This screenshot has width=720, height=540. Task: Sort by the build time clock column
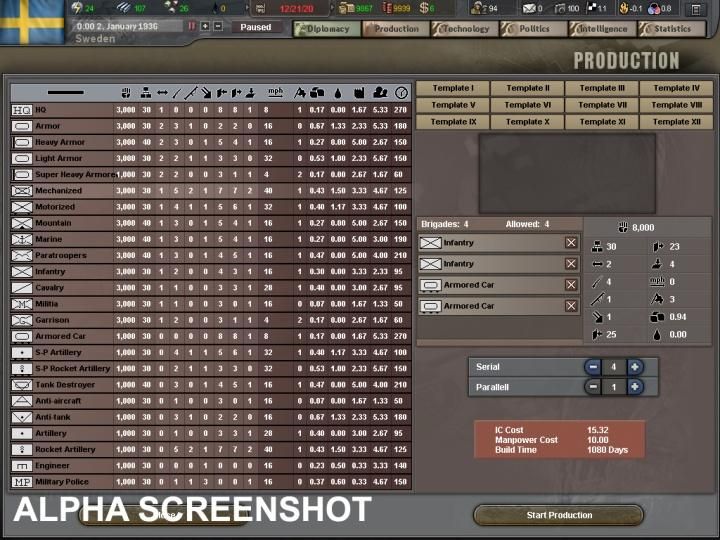401,93
